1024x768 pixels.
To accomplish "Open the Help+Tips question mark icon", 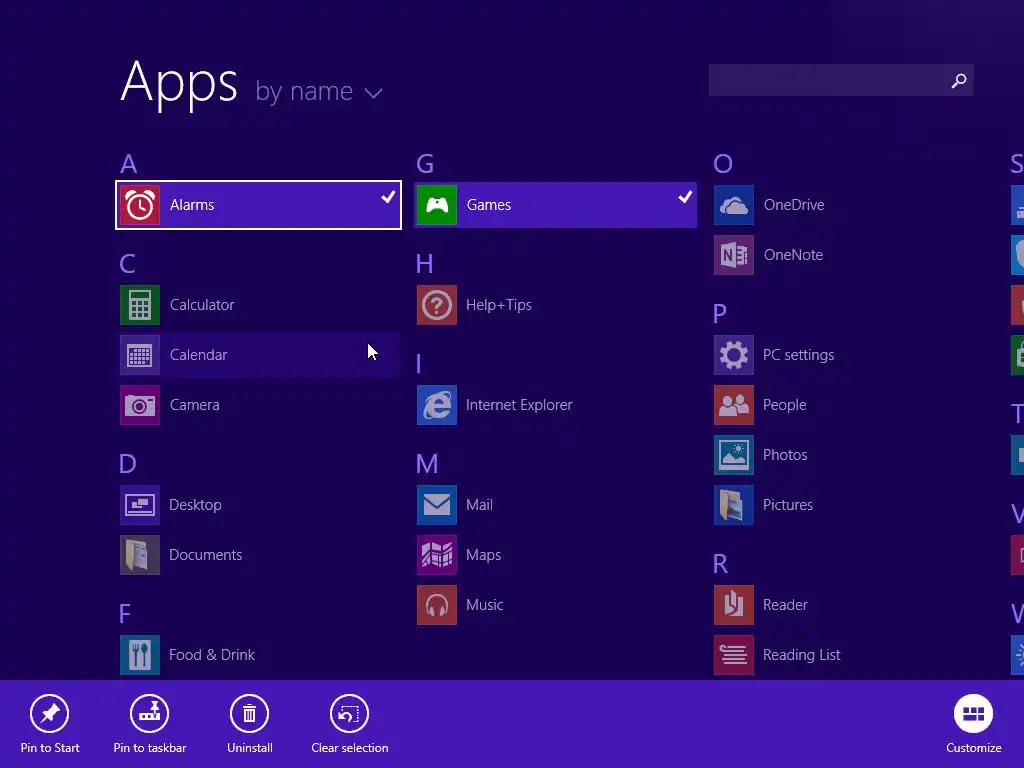I will pos(437,305).
